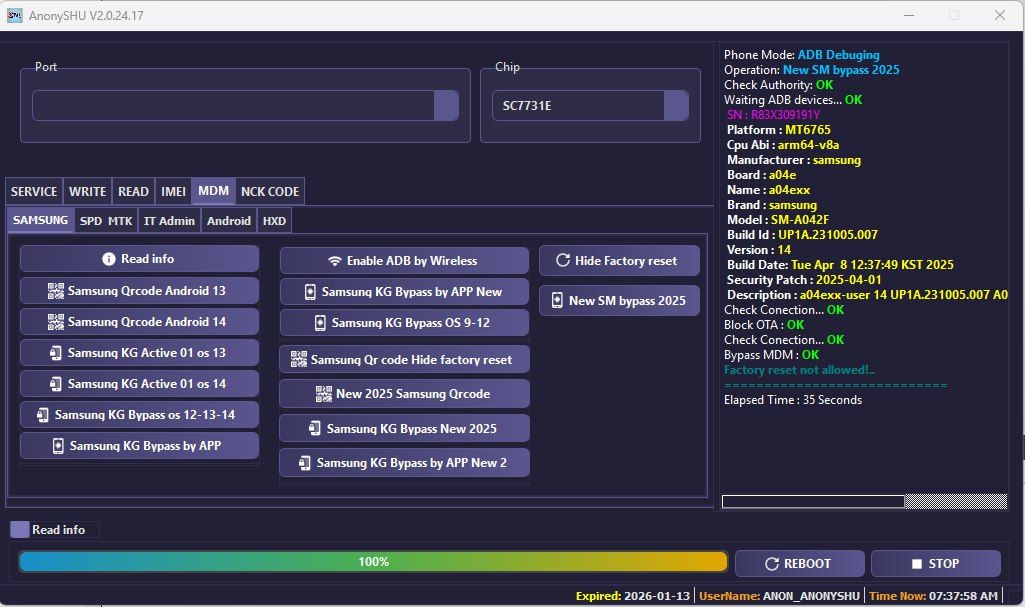Click phone icon on KG Bypass os 12-13-14

coord(42,415)
